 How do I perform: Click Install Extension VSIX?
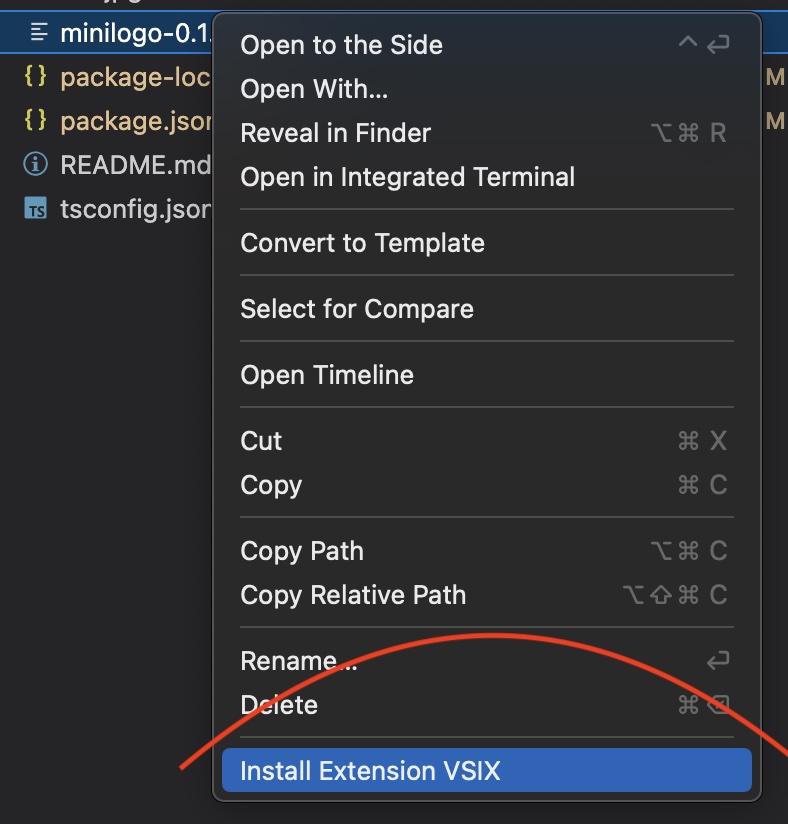370,771
